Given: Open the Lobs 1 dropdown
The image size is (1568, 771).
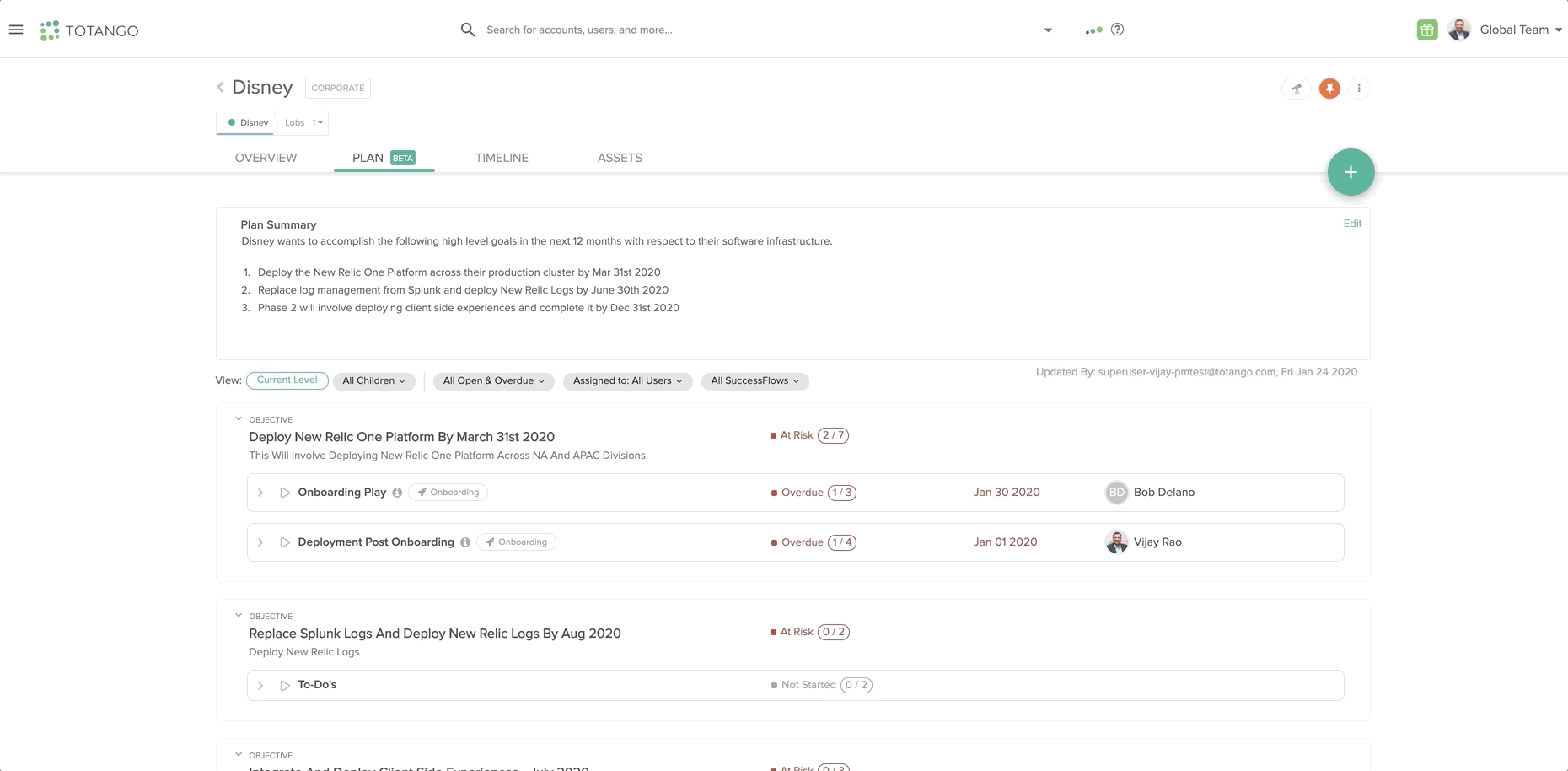Looking at the screenshot, I should pos(303,123).
